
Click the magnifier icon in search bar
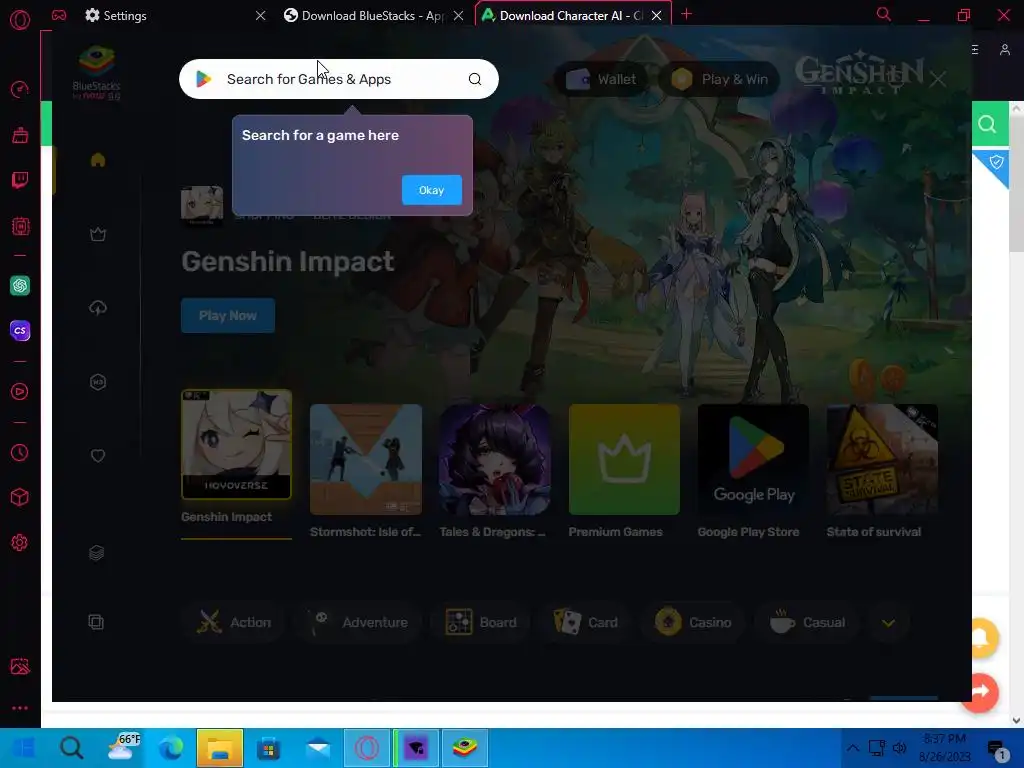point(475,79)
